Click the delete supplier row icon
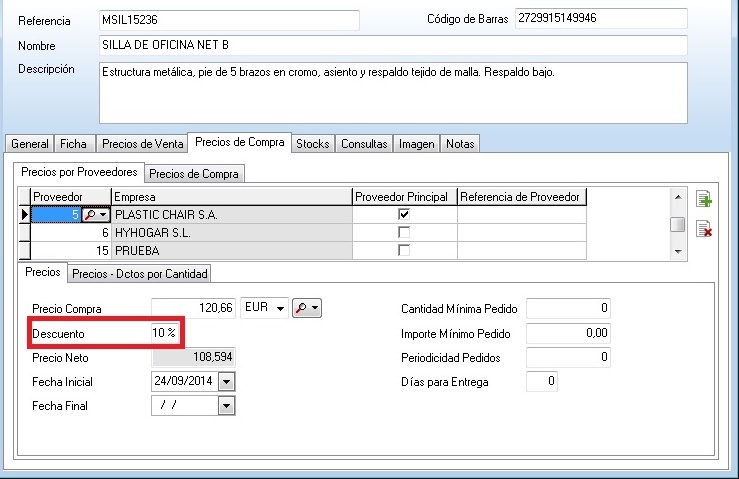This screenshot has width=739, height=479. [x=703, y=229]
